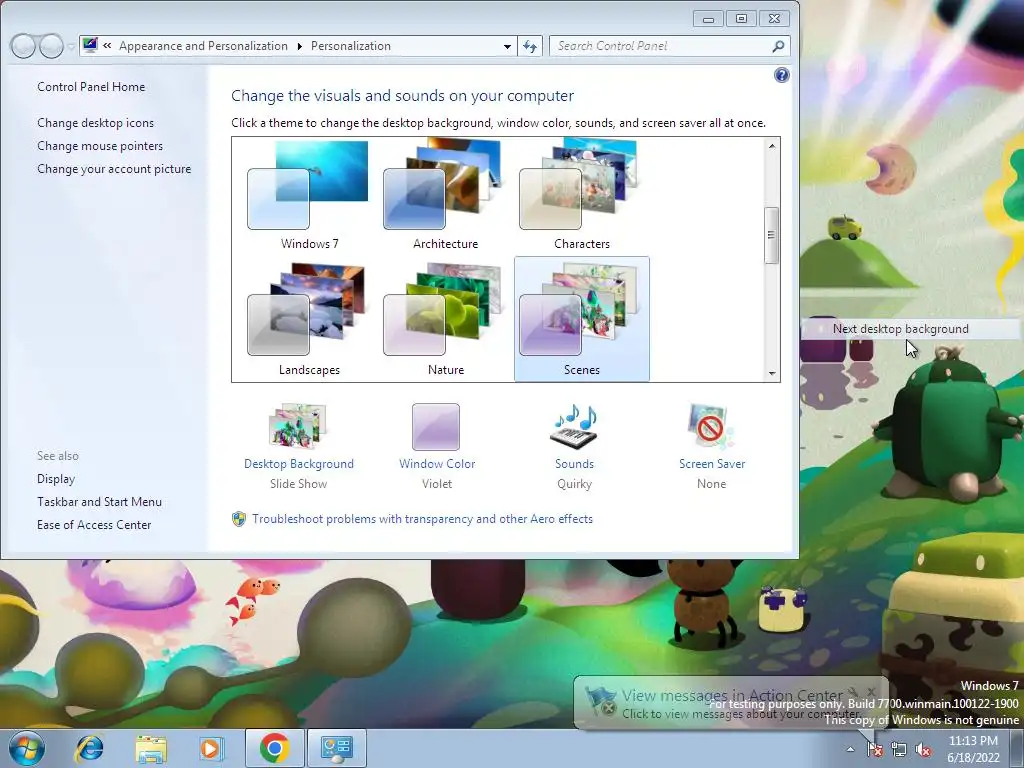This screenshot has width=1024, height=768.
Task: Launch Windows Media Player from taskbar
Action: tap(211, 748)
